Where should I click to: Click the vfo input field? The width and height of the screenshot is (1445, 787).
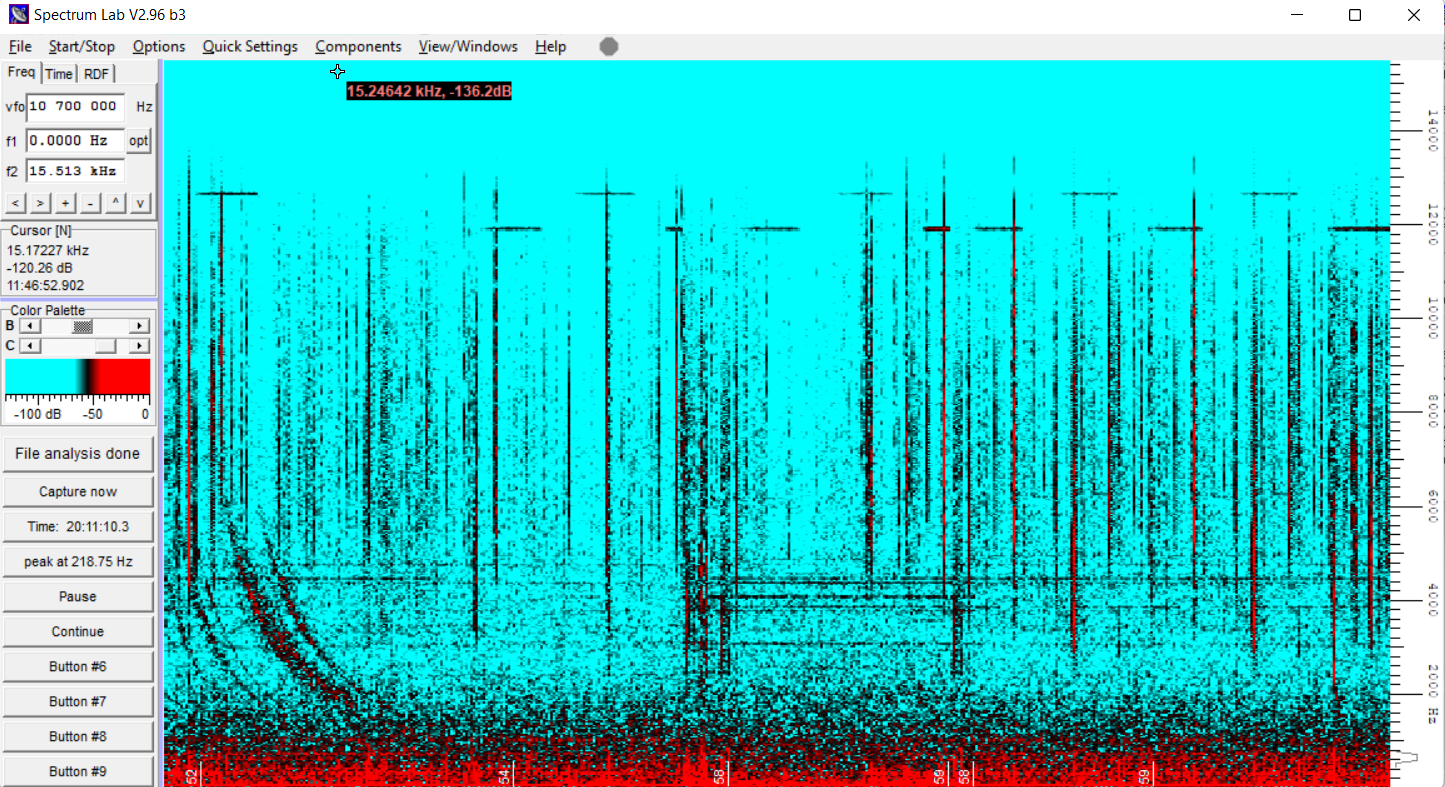pyautogui.click(x=75, y=106)
